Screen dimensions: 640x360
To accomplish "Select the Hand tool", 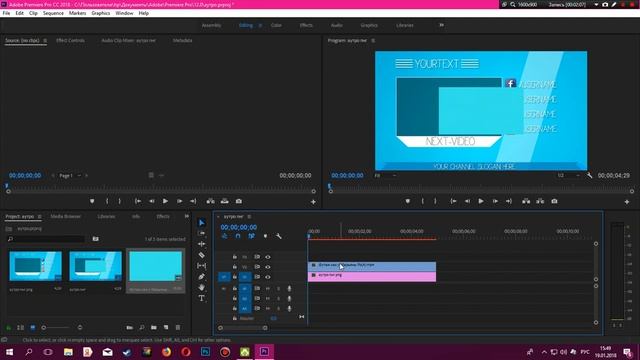I will pyautogui.click(x=202, y=287).
